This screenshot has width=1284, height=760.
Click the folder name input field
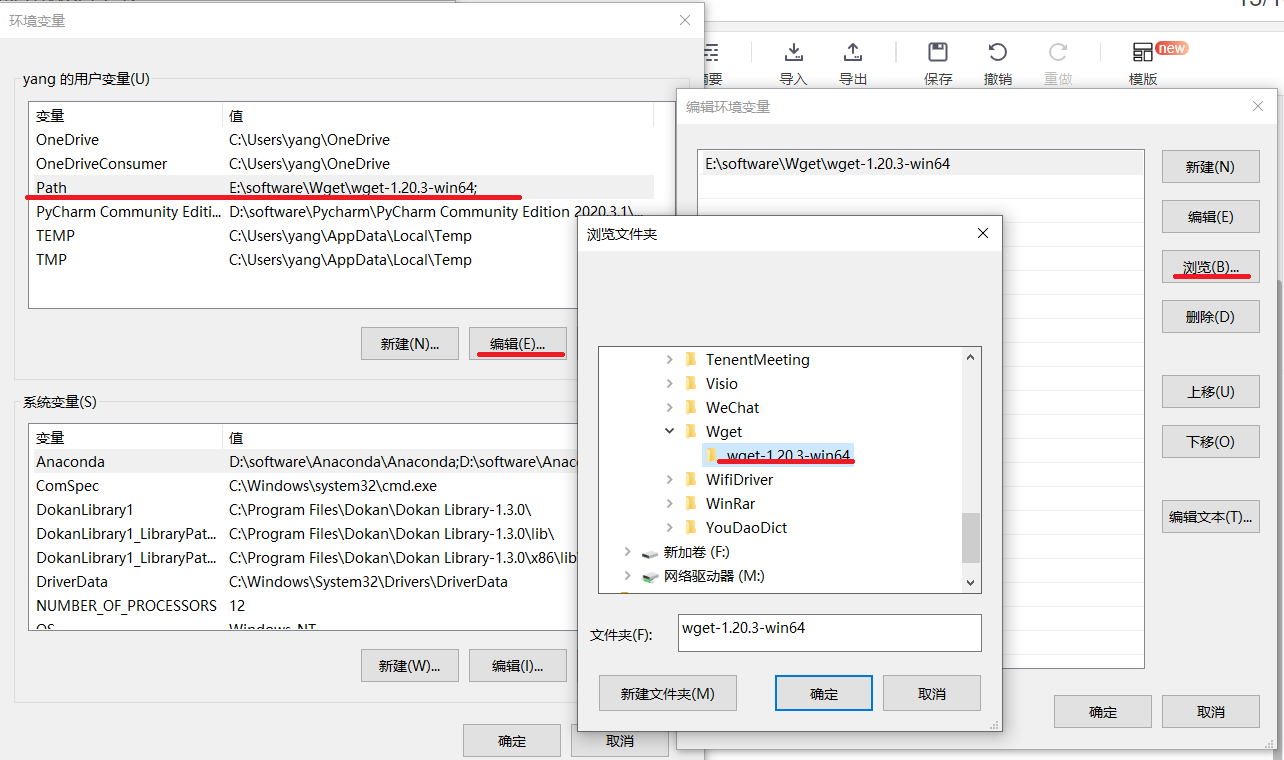[829, 632]
